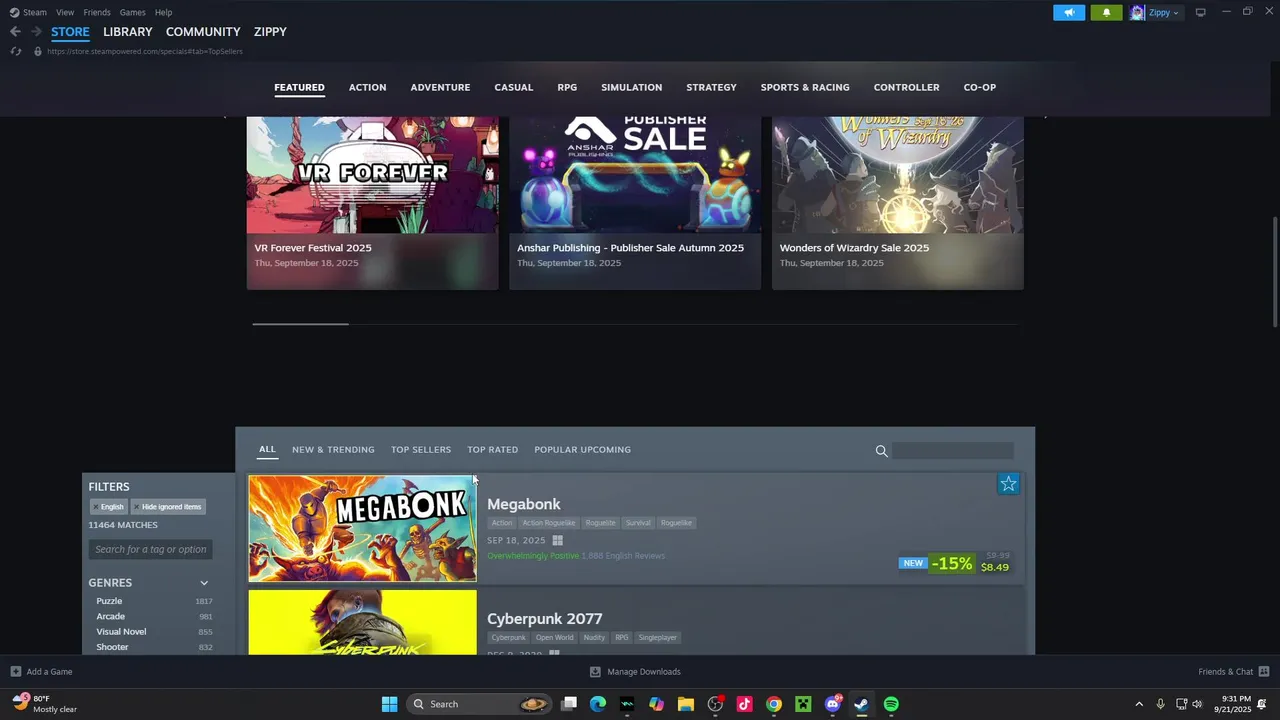
Task: Click the Manage Downloads icon
Action: pyautogui.click(x=595, y=672)
